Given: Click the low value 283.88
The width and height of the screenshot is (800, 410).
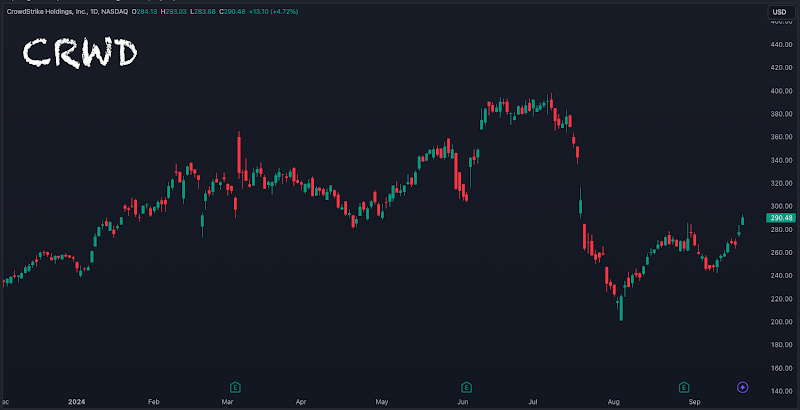Looking at the screenshot, I should (205, 12).
